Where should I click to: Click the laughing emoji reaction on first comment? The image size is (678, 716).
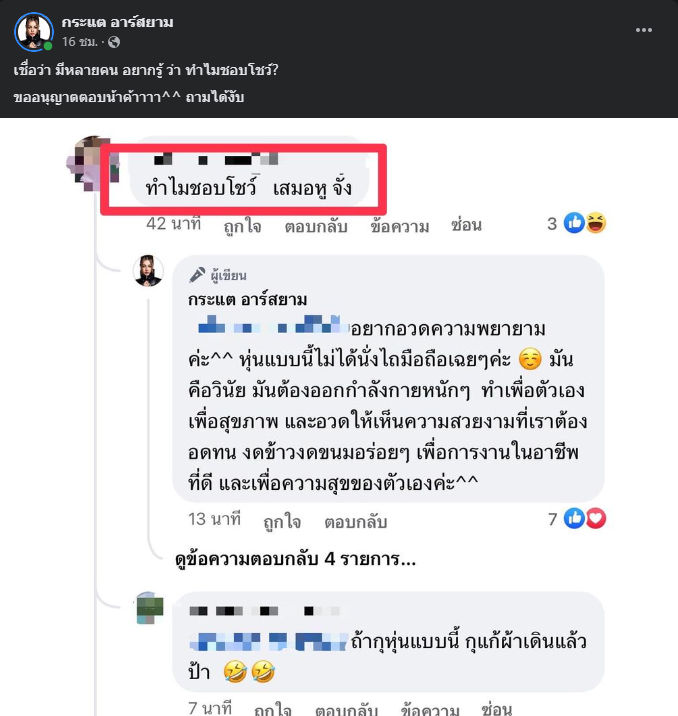click(x=595, y=224)
